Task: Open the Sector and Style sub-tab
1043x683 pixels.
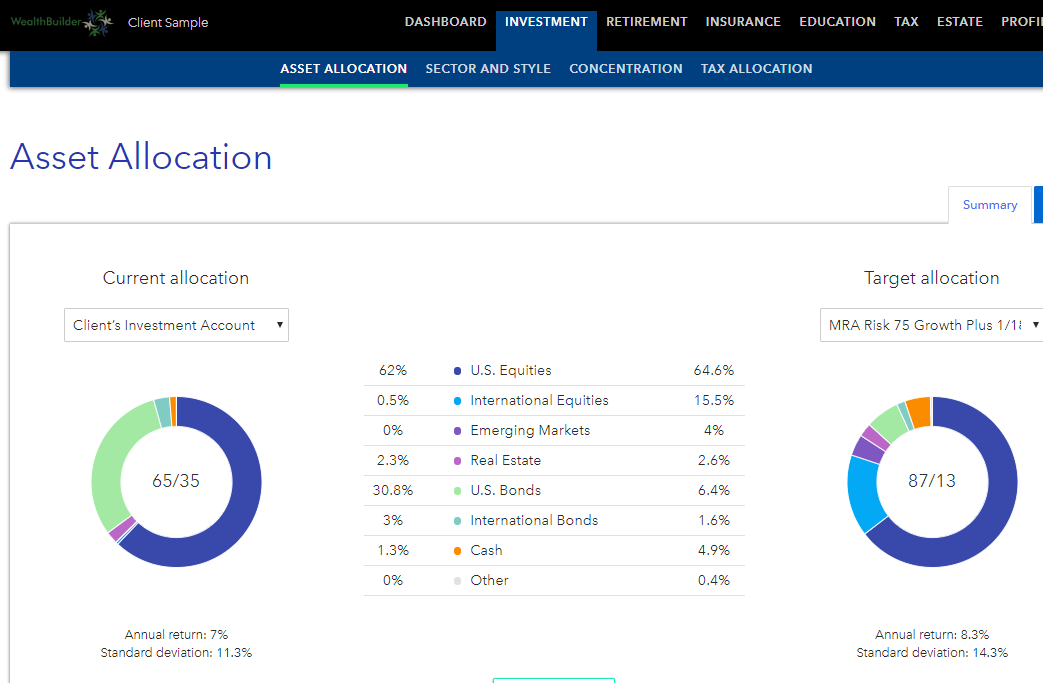Action: click(x=488, y=68)
